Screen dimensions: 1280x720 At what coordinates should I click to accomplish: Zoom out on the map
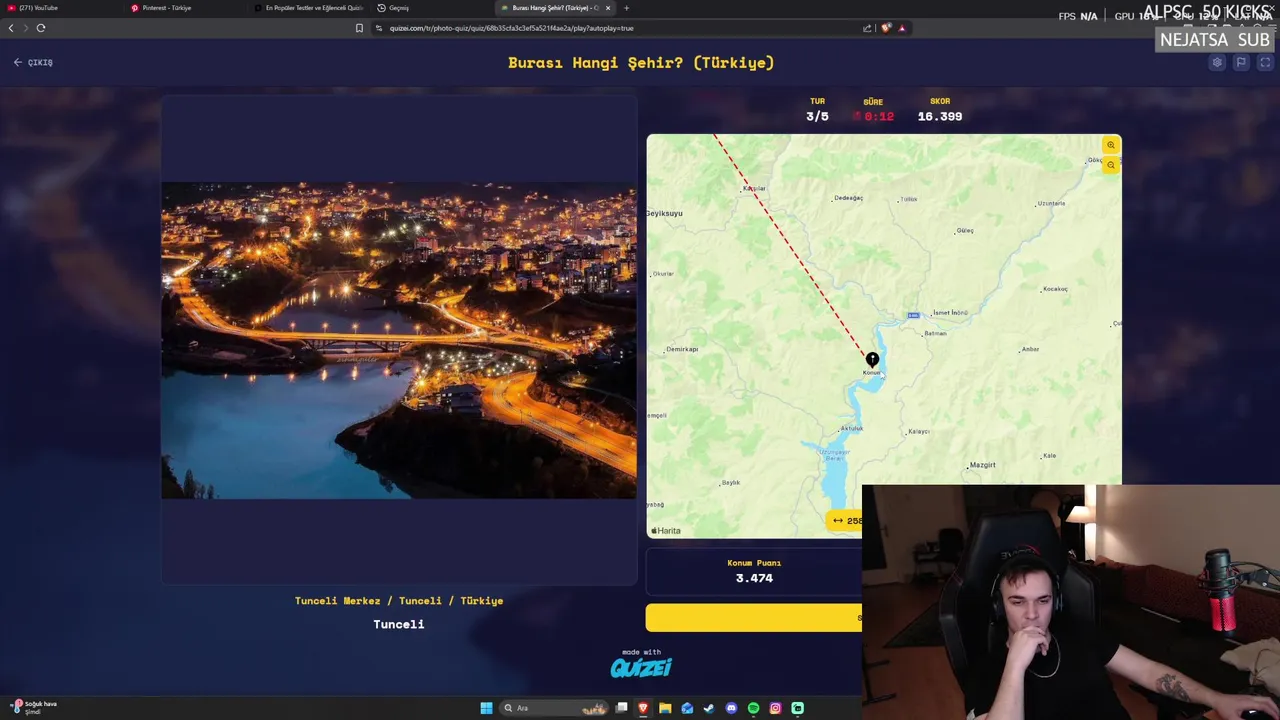pos(1110,165)
